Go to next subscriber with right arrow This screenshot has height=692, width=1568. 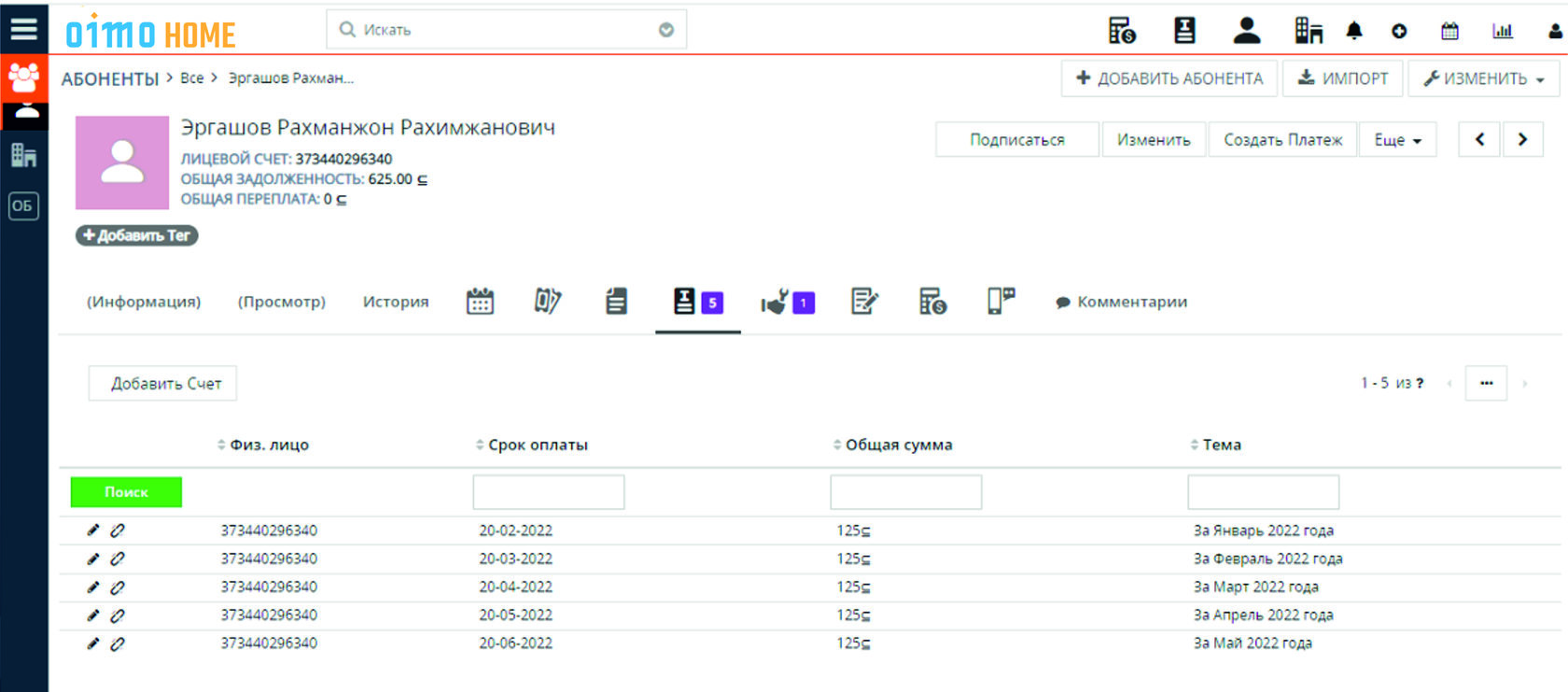[1522, 139]
